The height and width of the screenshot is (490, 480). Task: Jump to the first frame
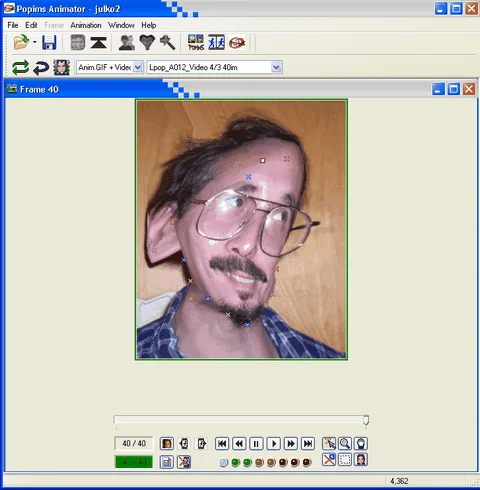pyautogui.click(x=222, y=444)
